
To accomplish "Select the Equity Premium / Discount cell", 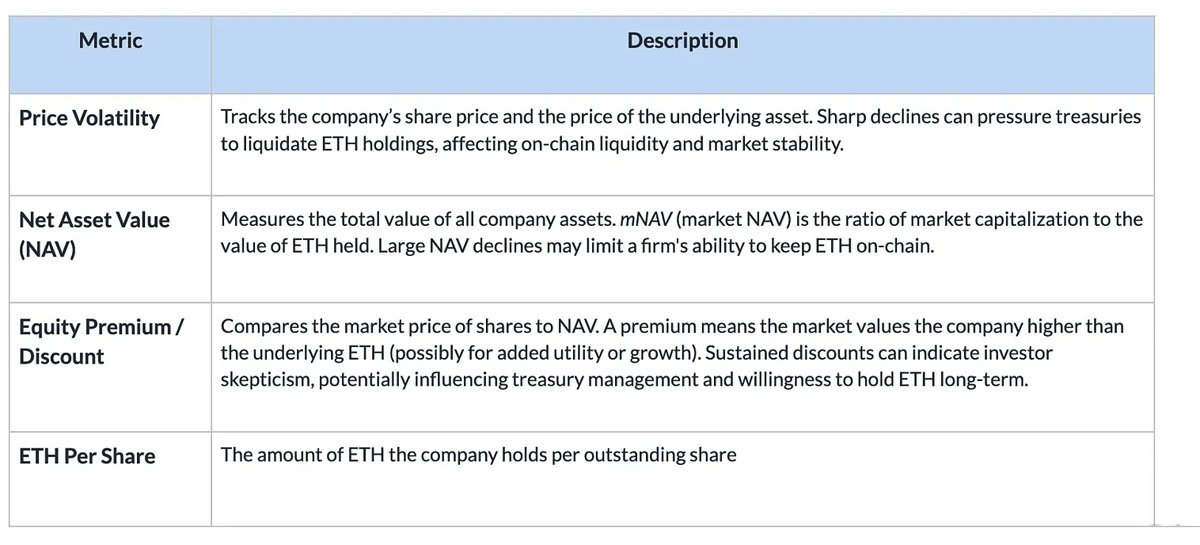I will (100, 341).
